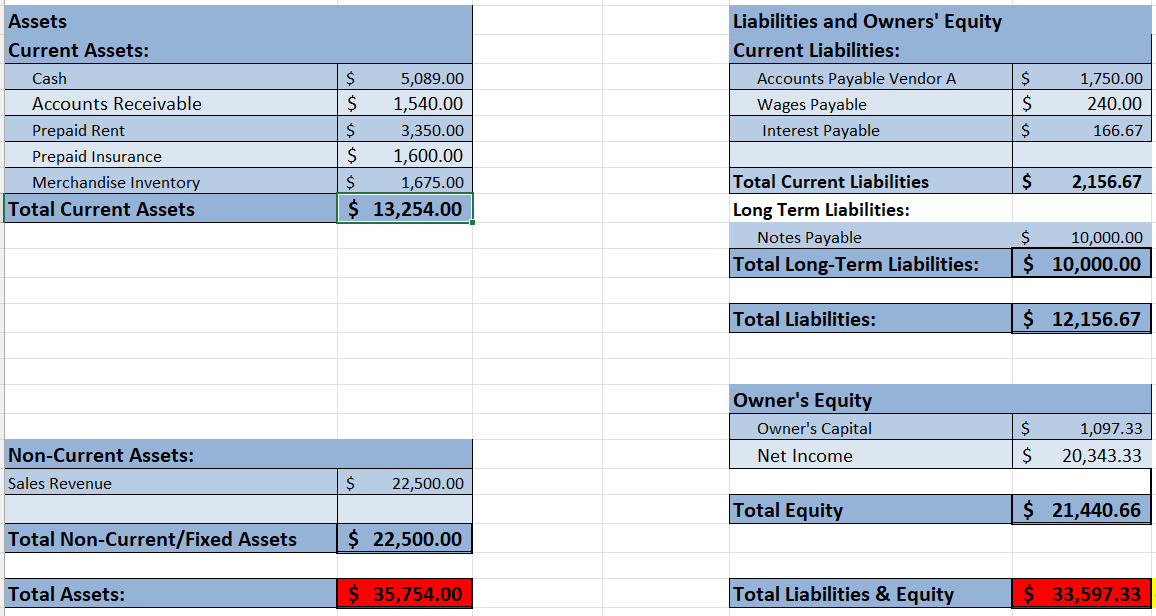Click the Wages Payable amount 240.00

click(x=1082, y=103)
